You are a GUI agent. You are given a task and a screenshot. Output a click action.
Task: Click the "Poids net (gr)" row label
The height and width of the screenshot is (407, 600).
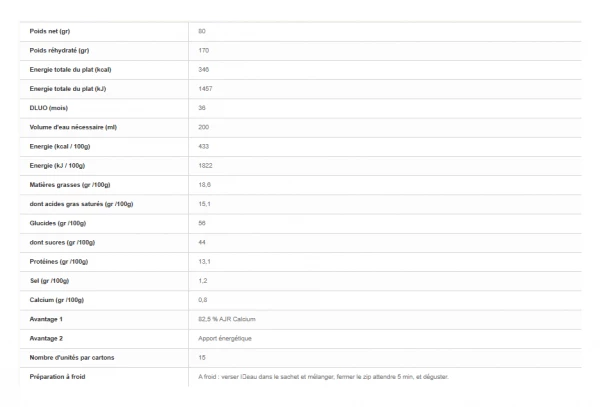(x=49, y=31)
